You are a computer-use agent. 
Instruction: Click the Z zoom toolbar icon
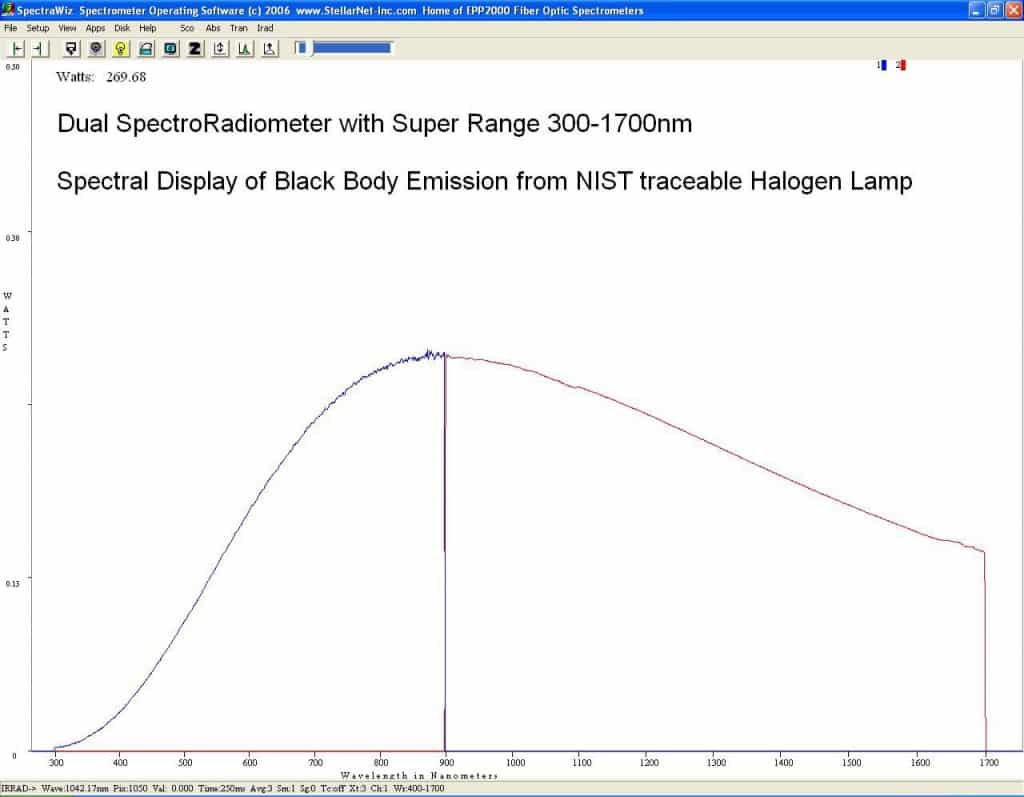click(194, 49)
